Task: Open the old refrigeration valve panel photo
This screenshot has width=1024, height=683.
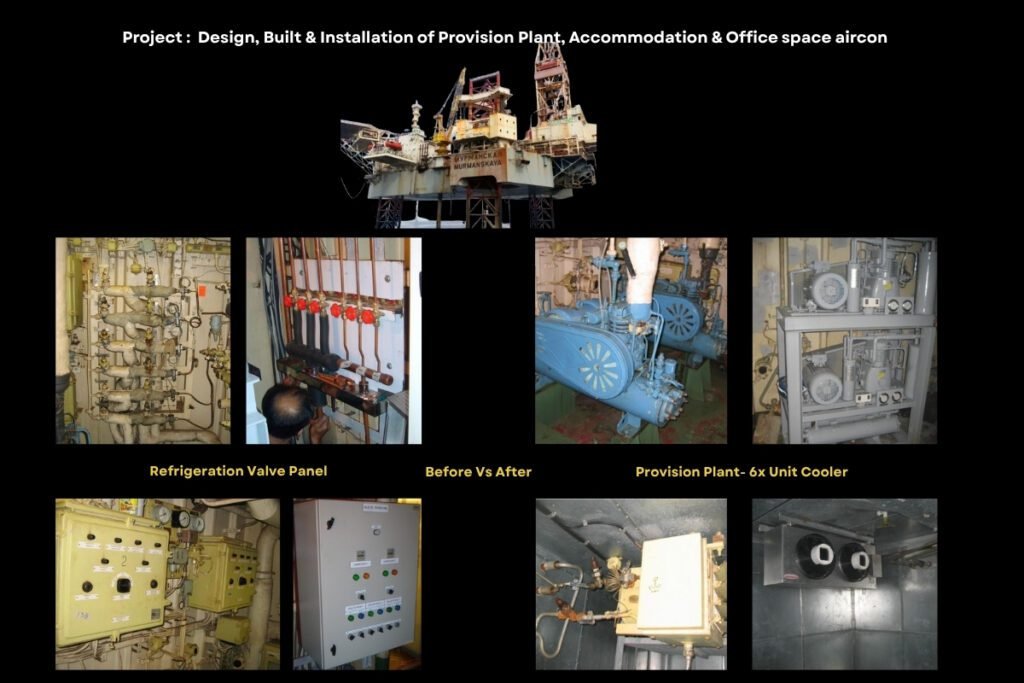Action: point(142,340)
